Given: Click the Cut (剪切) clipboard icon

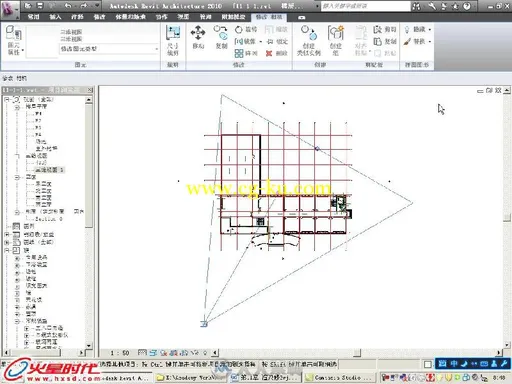Looking at the screenshot, I should (x=377, y=29).
